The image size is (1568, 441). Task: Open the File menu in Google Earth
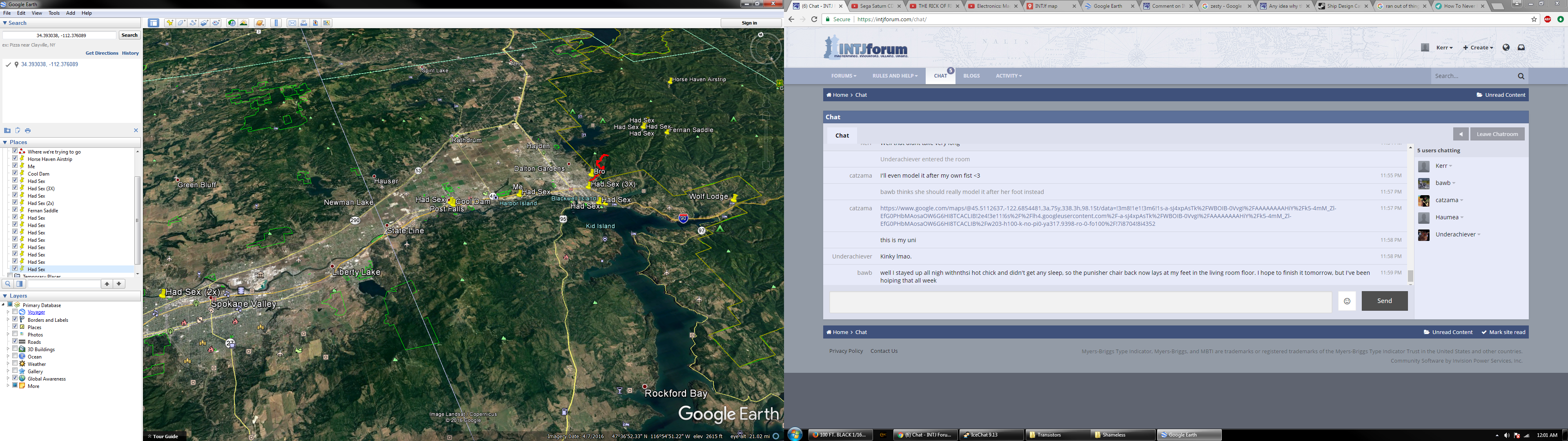[7, 13]
